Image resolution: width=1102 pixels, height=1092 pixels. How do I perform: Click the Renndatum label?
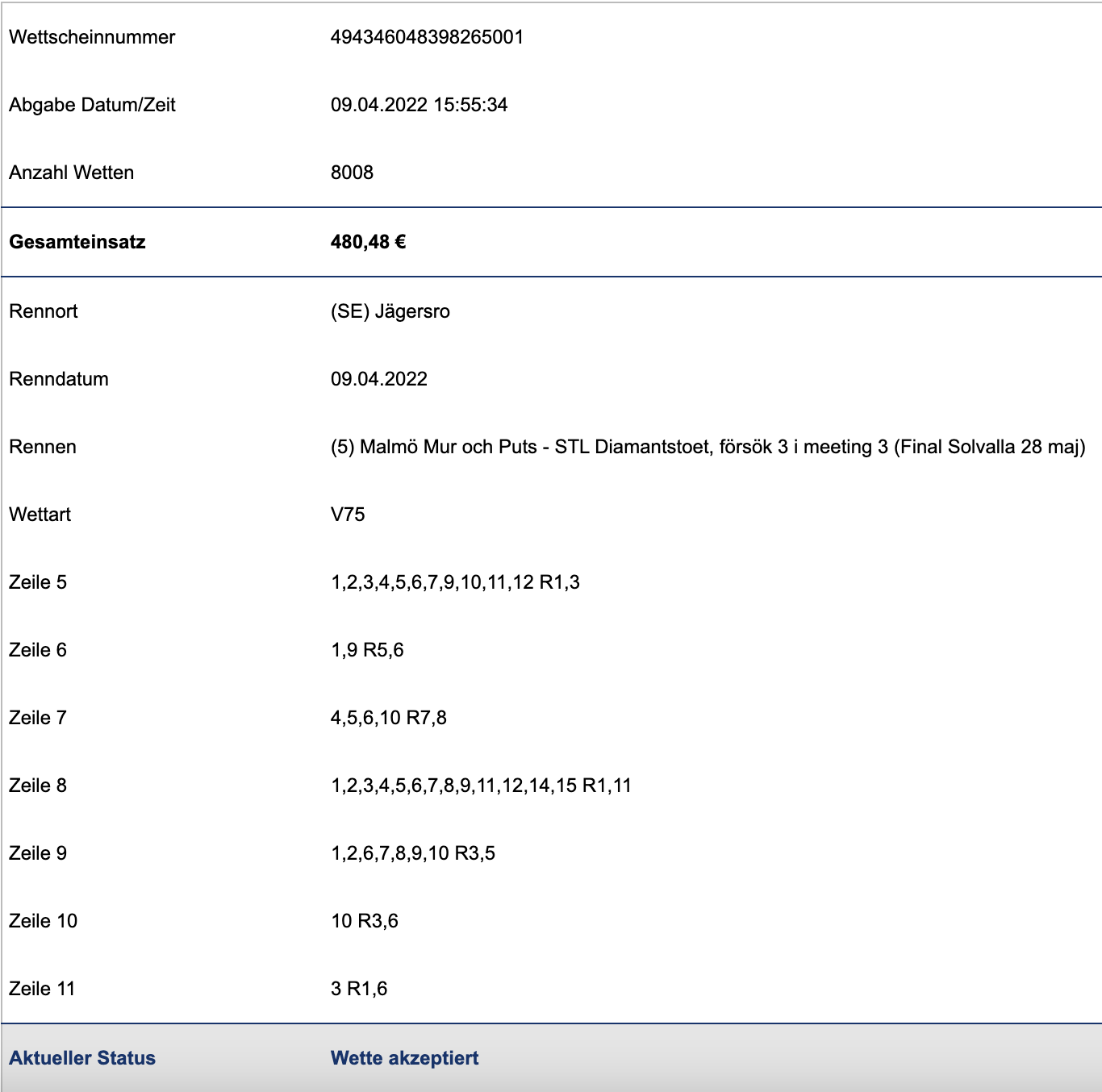pyautogui.click(x=59, y=379)
